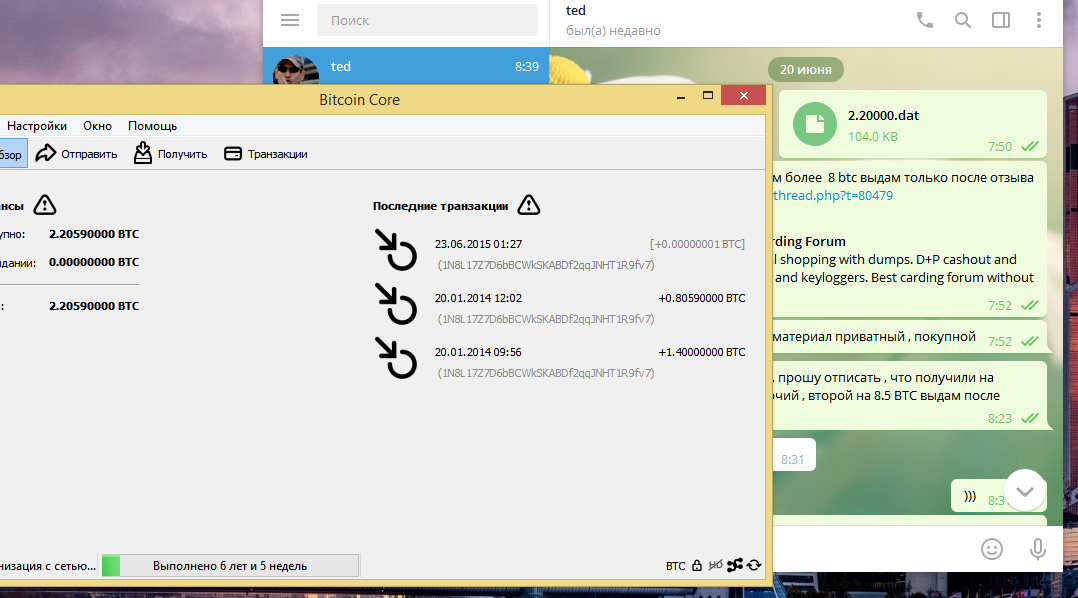Open the Telegram hamburger main menu
The height and width of the screenshot is (598, 1078).
(290, 20)
